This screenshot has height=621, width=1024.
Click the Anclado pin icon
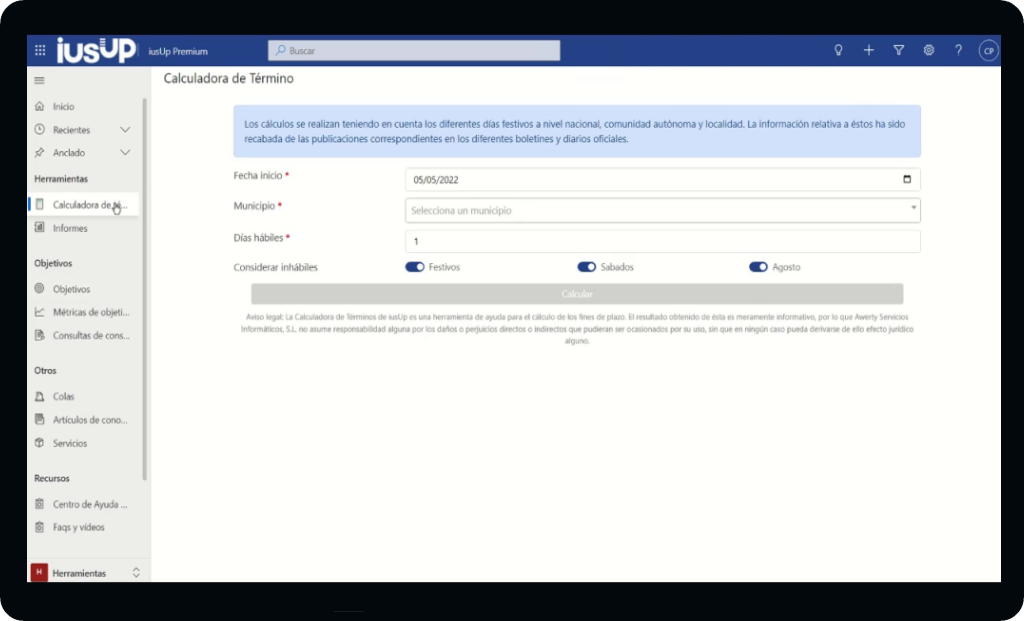40,152
